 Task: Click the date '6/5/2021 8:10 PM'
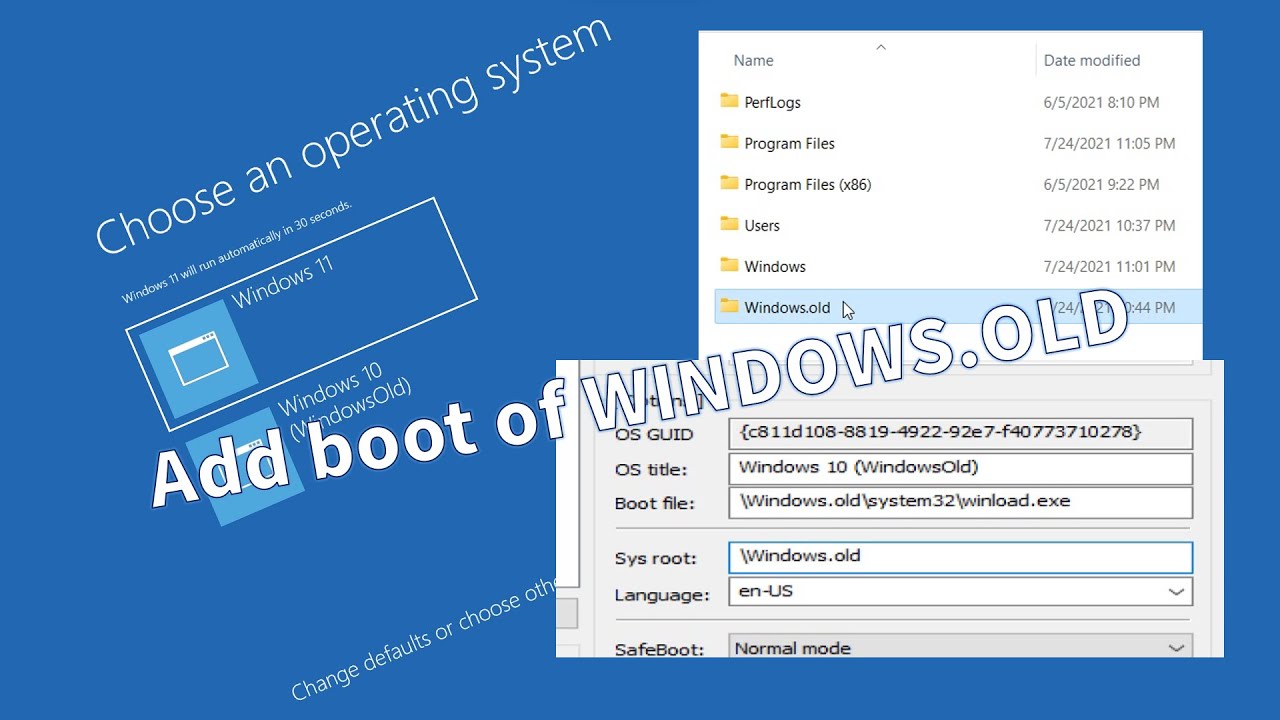tap(1101, 102)
